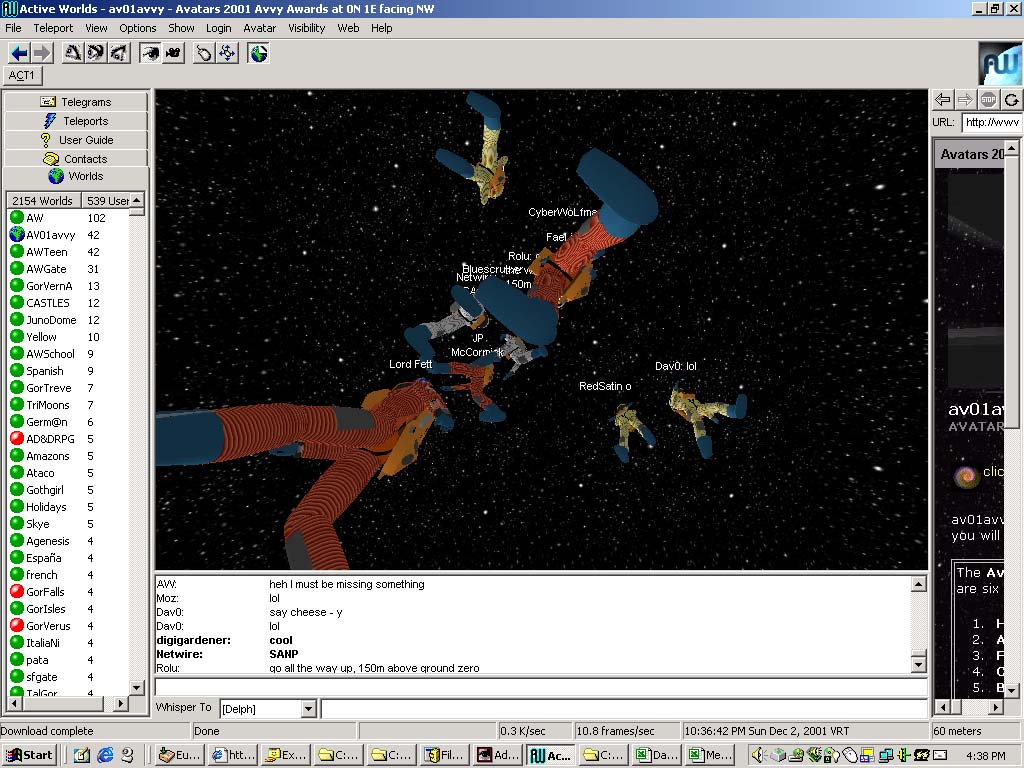Open the Teleports tab
Image resolution: width=1024 pixels, height=768 pixels.
pos(76,121)
